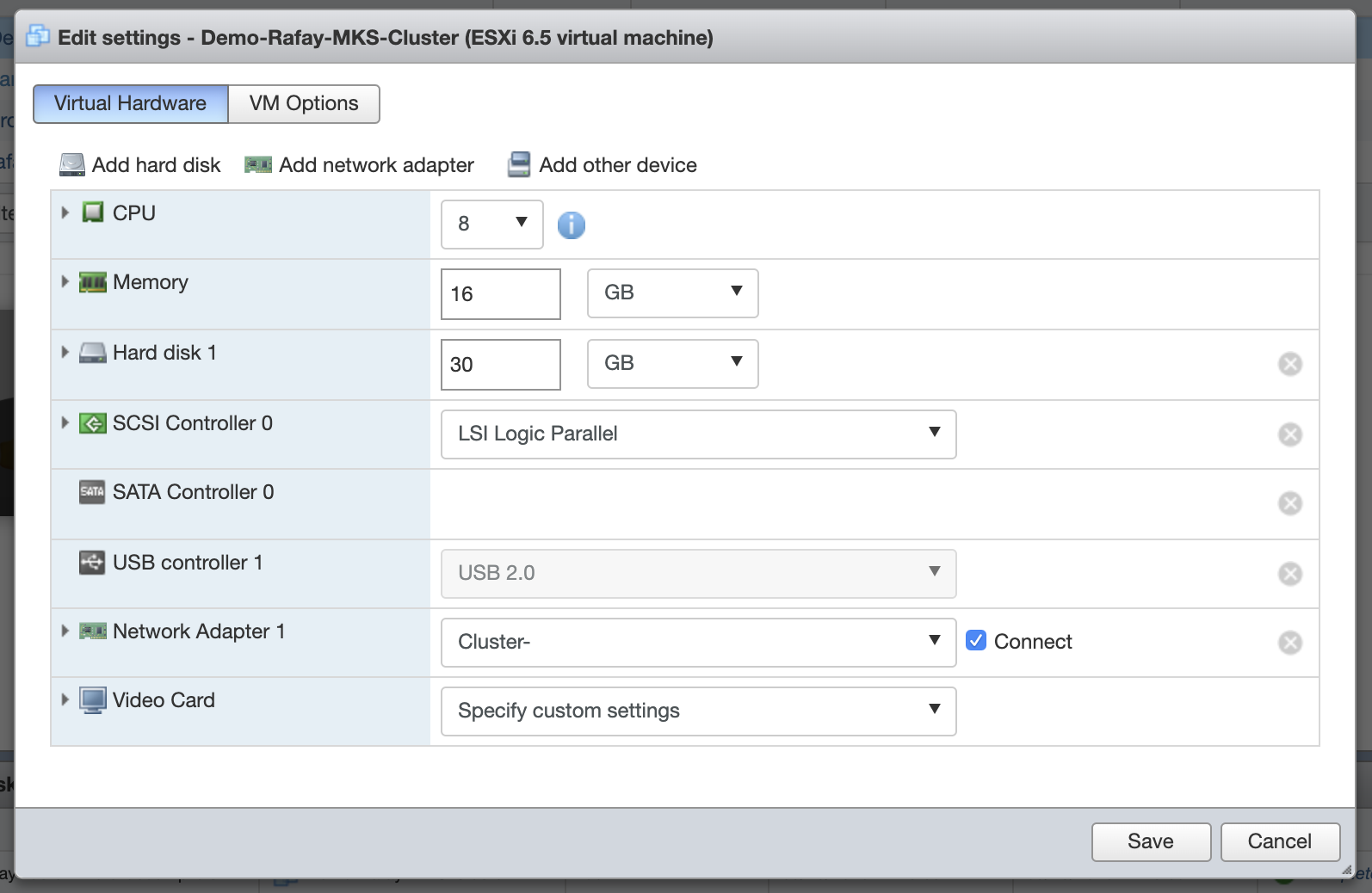Screen dimensions: 1372x893
Task: Click the Hard disk 1 drive icon
Action: (x=93, y=353)
